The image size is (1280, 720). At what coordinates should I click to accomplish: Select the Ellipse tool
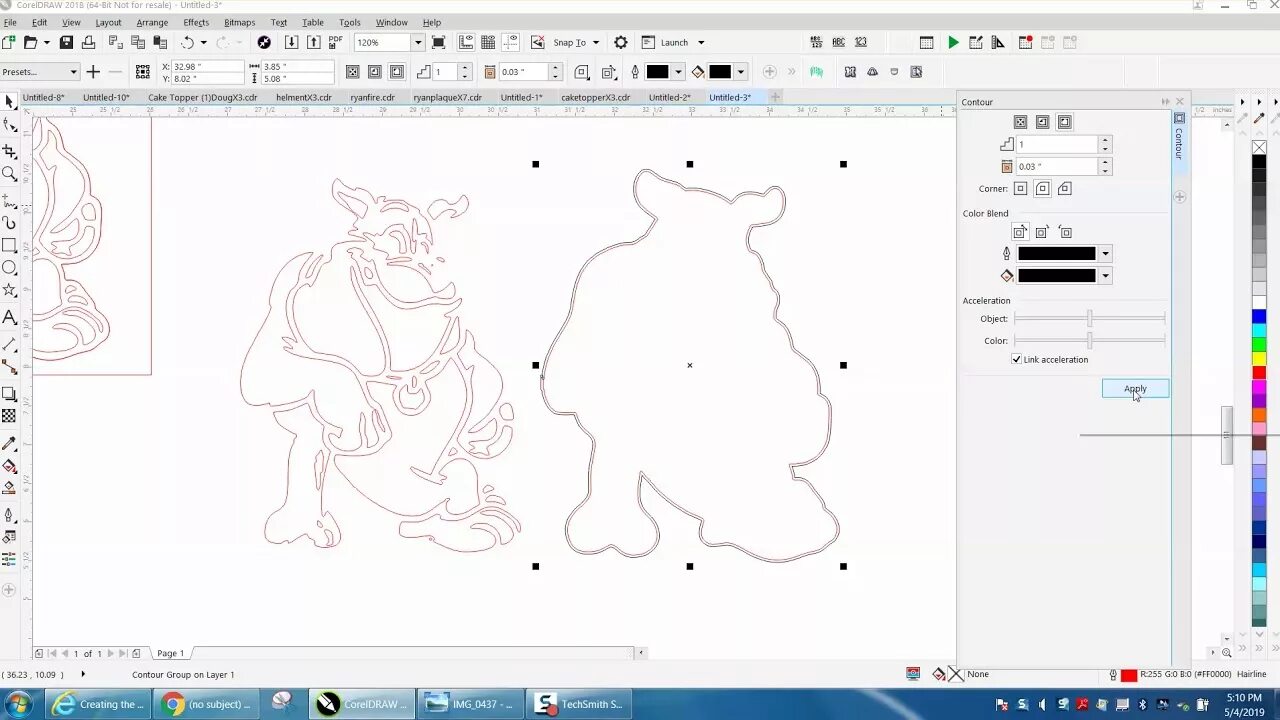(9, 267)
